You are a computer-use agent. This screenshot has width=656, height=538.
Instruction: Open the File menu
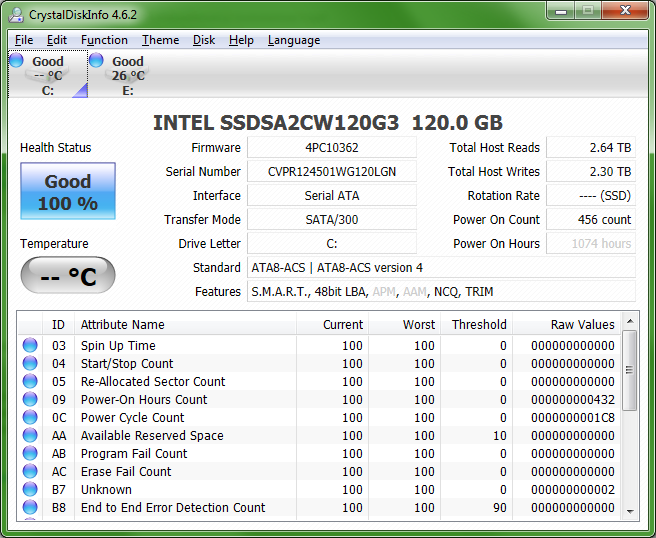coord(24,40)
